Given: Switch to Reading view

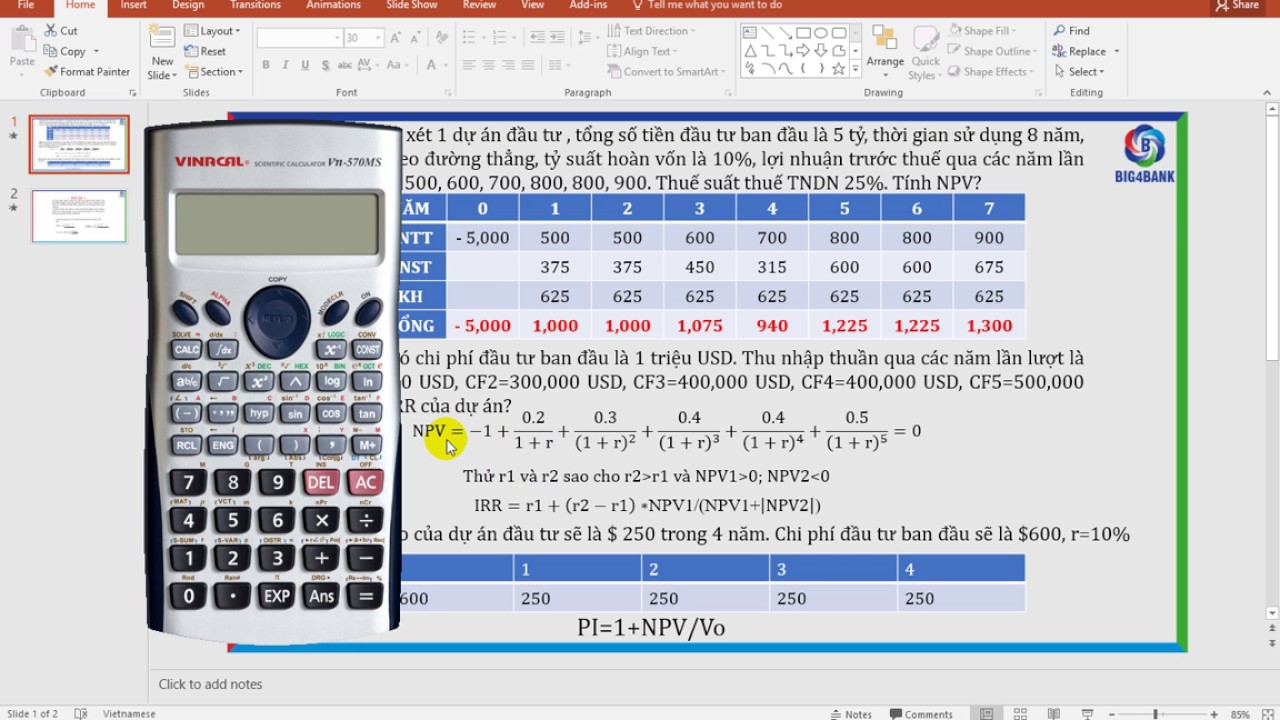Looking at the screenshot, I should [x=1053, y=714].
